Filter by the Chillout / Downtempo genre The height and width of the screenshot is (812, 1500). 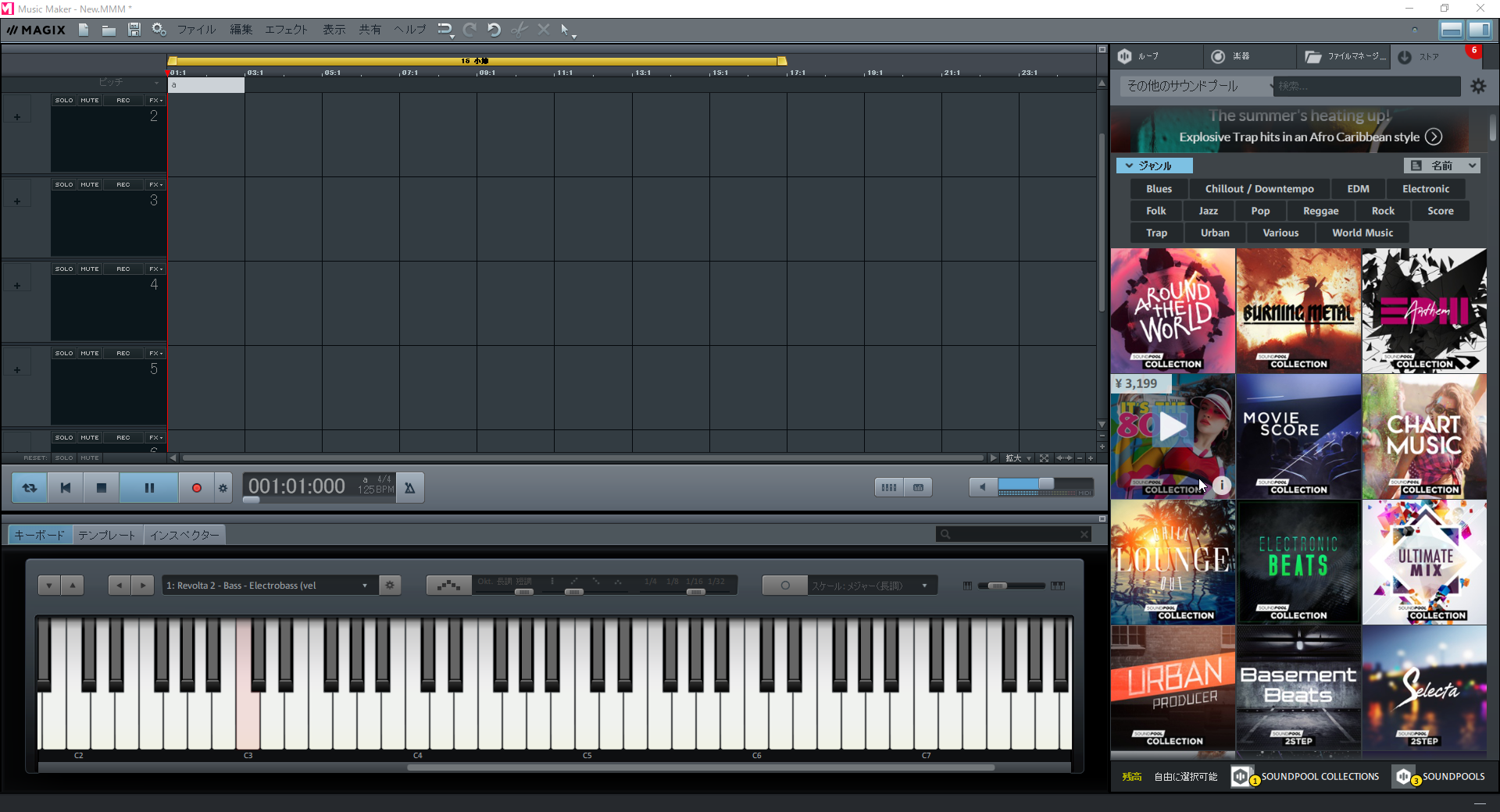(1259, 189)
